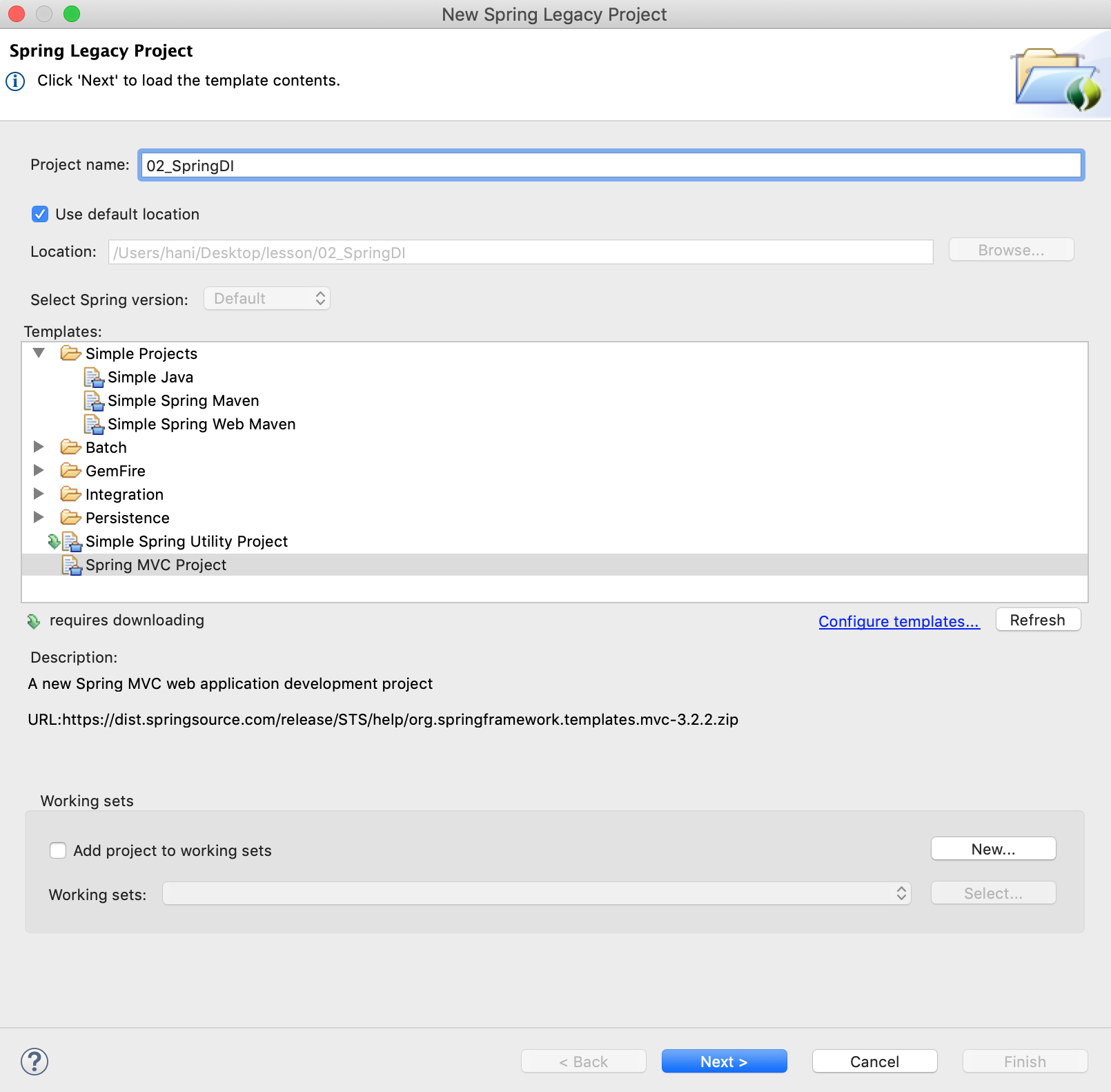Collapse the Simple Projects tree node

[x=39, y=353]
